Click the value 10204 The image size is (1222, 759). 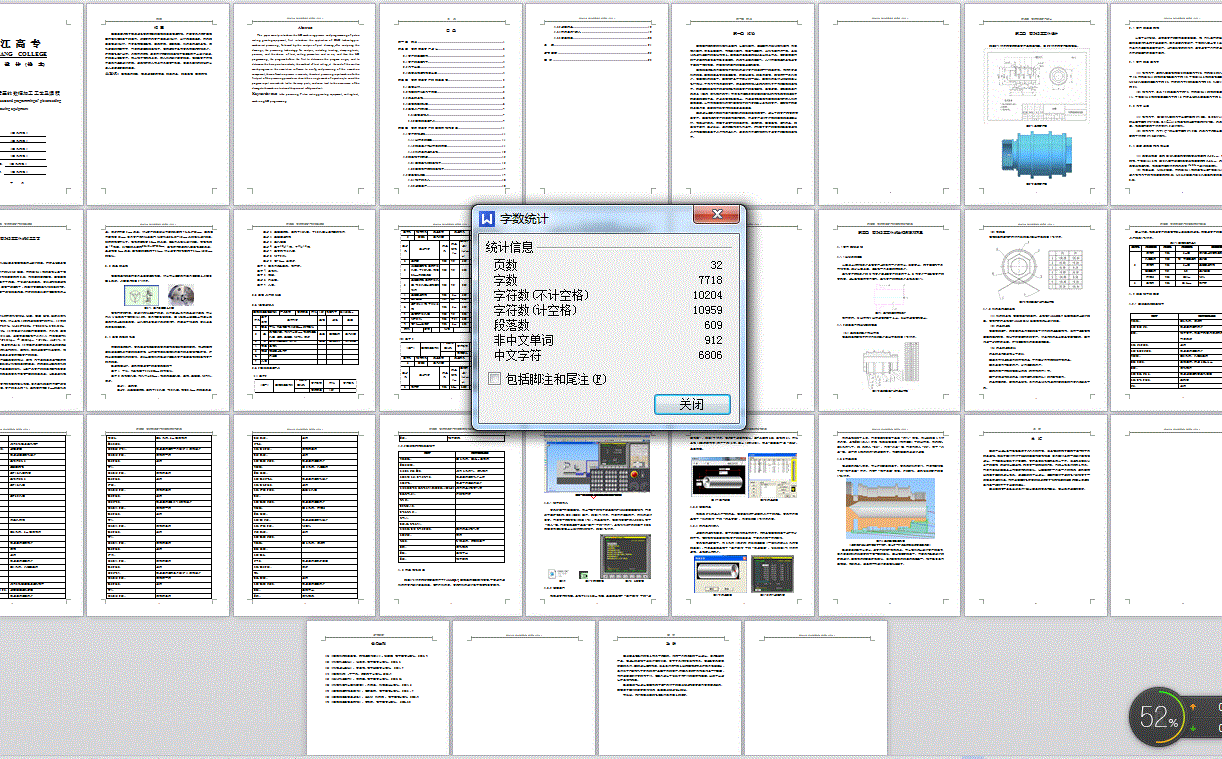coord(706,295)
